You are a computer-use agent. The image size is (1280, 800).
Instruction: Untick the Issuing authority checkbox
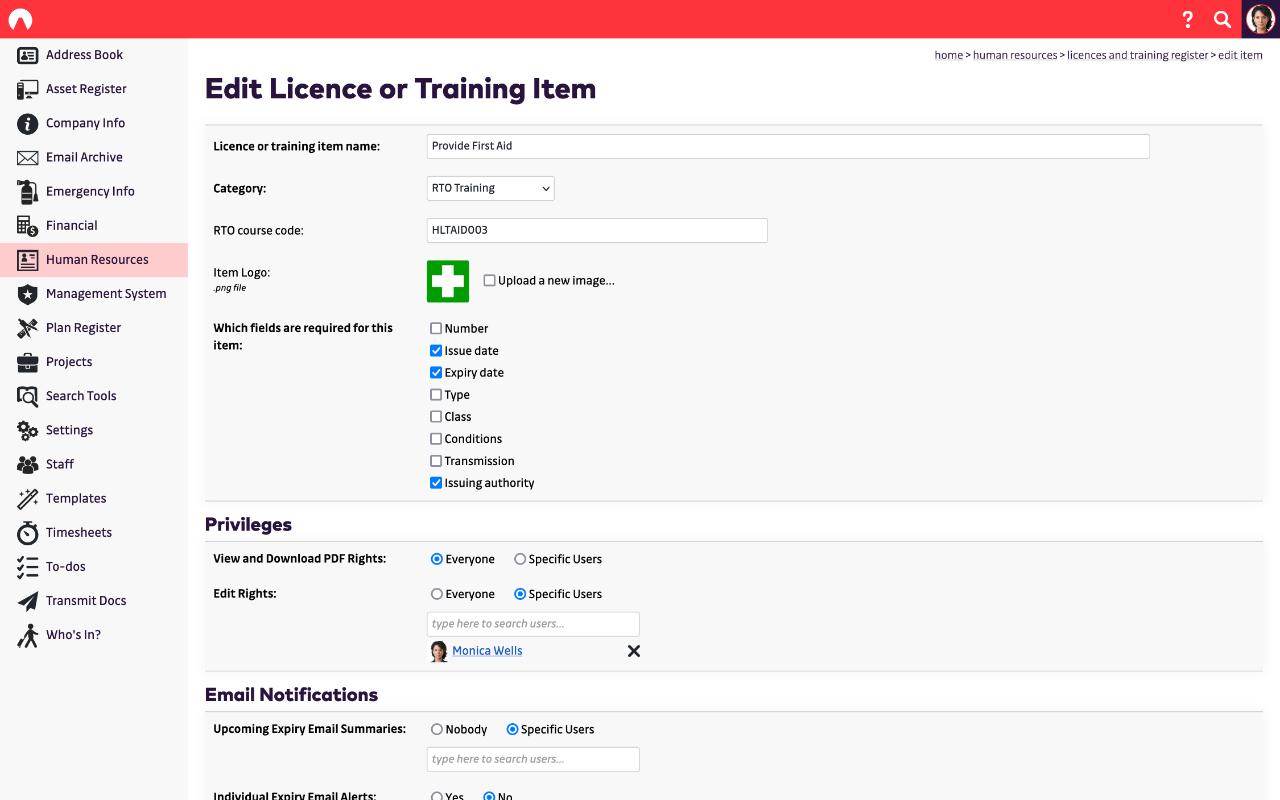436,482
